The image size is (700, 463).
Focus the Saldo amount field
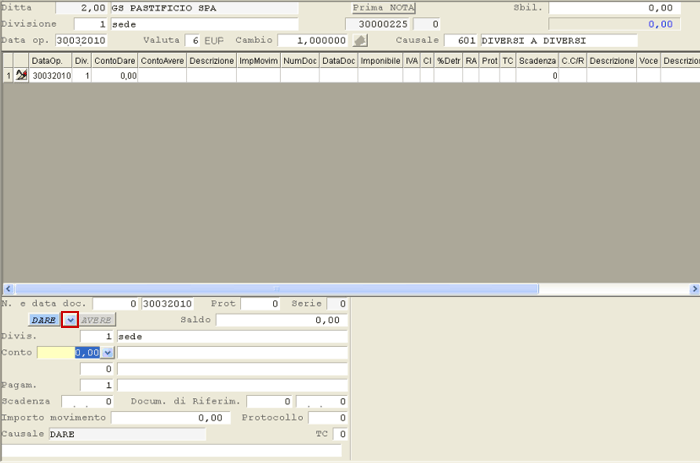pos(280,320)
